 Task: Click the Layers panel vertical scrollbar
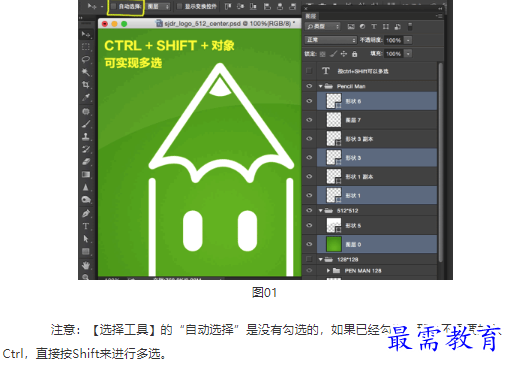(441, 162)
